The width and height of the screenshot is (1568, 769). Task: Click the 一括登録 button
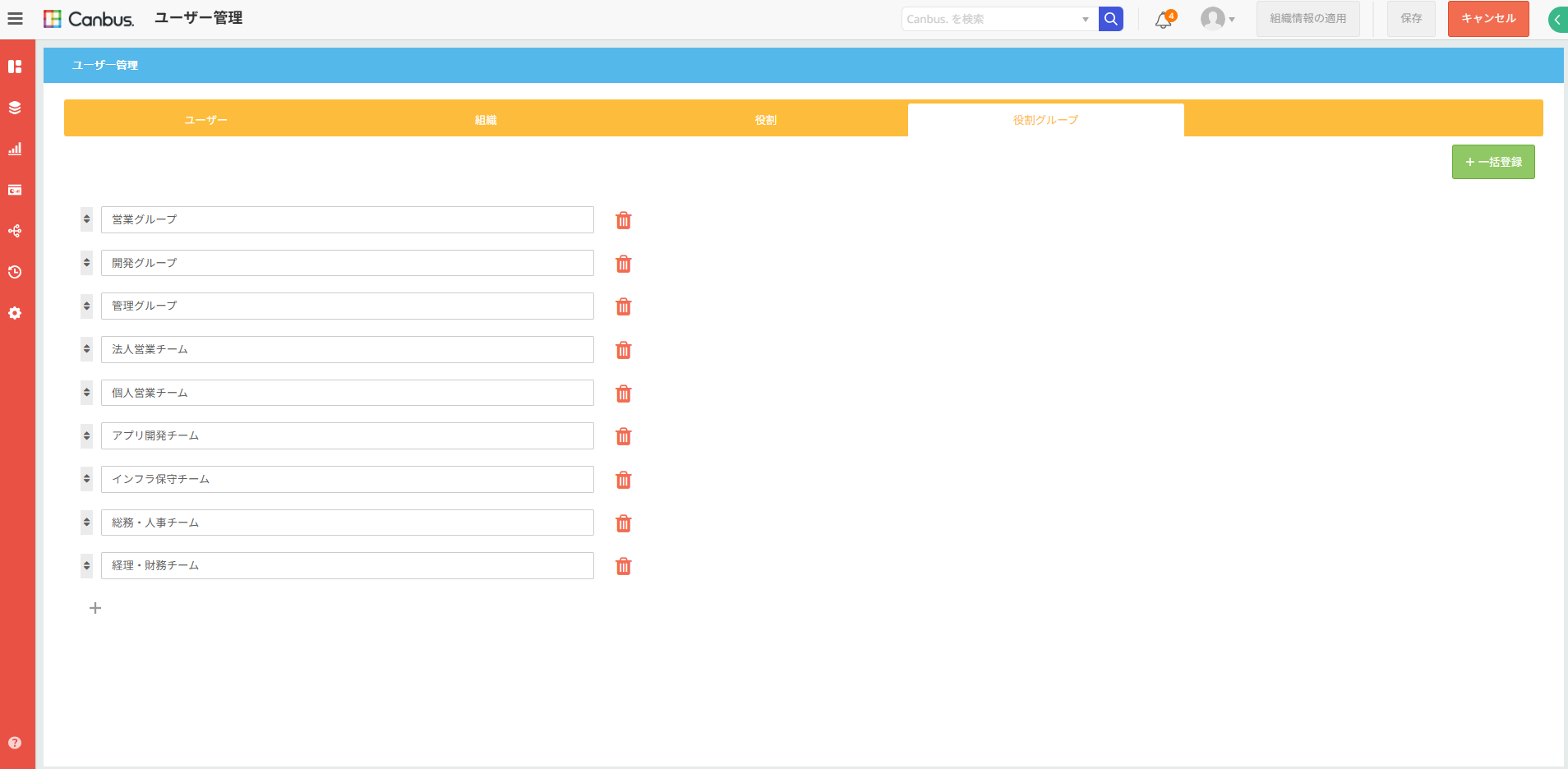click(x=1492, y=162)
